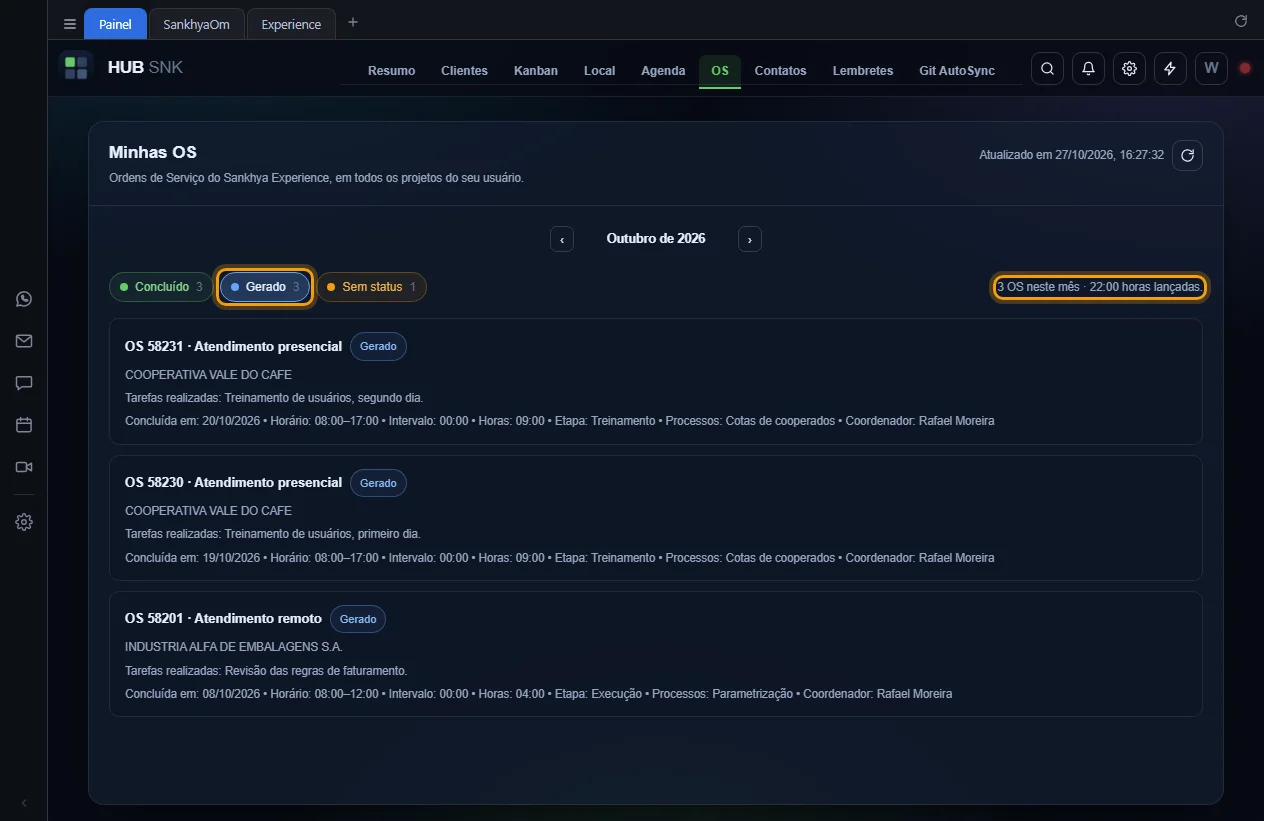This screenshot has width=1264, height=821.
Task: Open the OS 58230 Atendimento presencial card
Action: click(x=655, y=517)
